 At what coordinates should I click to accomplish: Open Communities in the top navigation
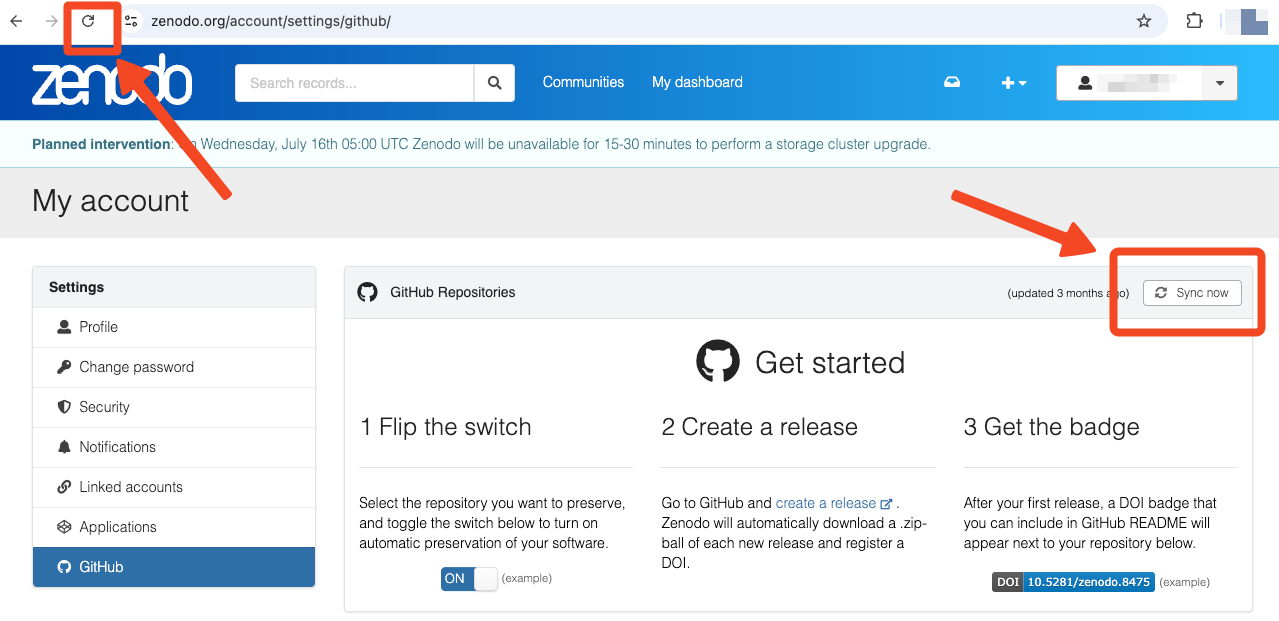click(x=583, y=83)
